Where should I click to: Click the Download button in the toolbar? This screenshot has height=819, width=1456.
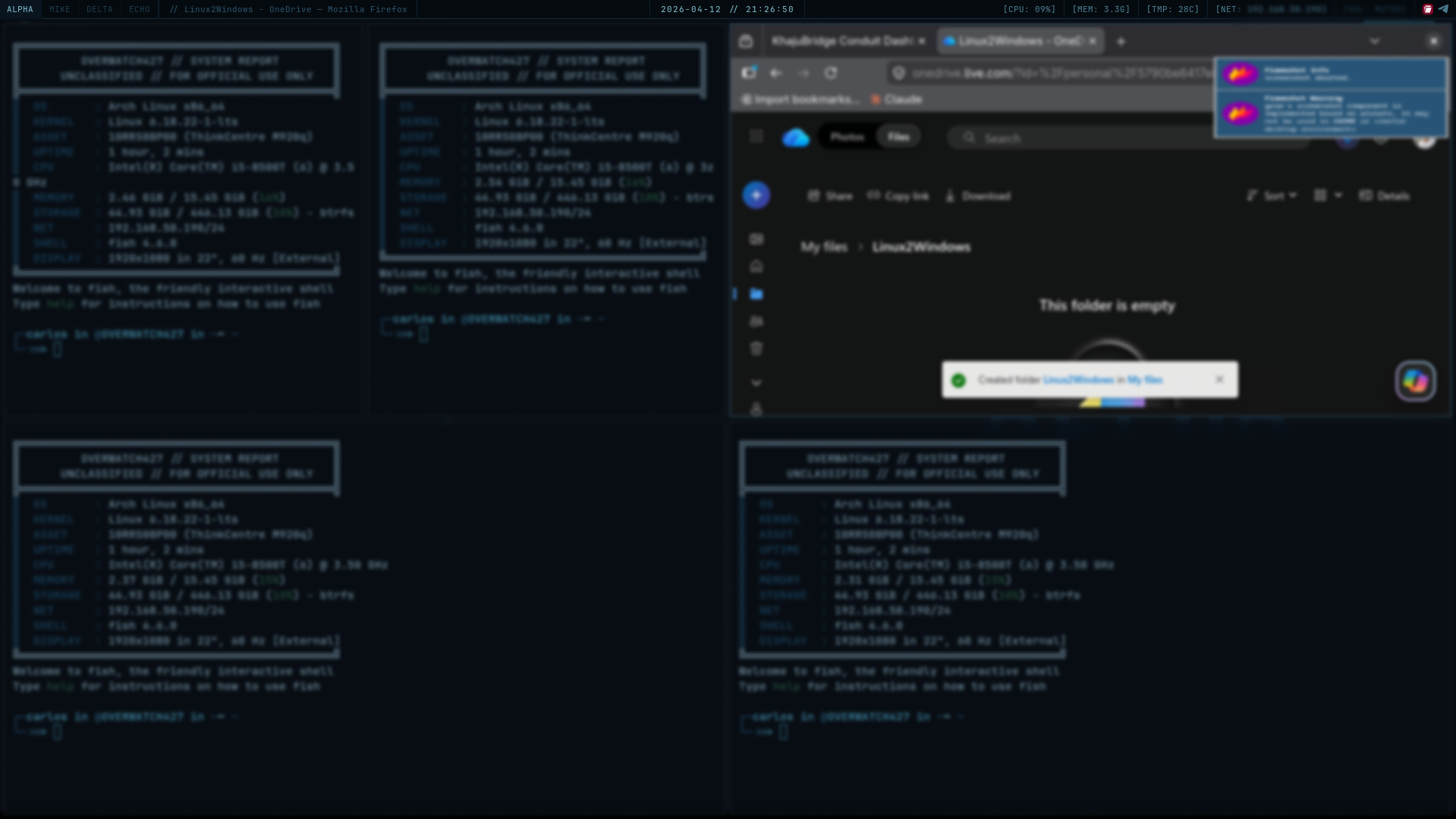click(x=978, y=195)
